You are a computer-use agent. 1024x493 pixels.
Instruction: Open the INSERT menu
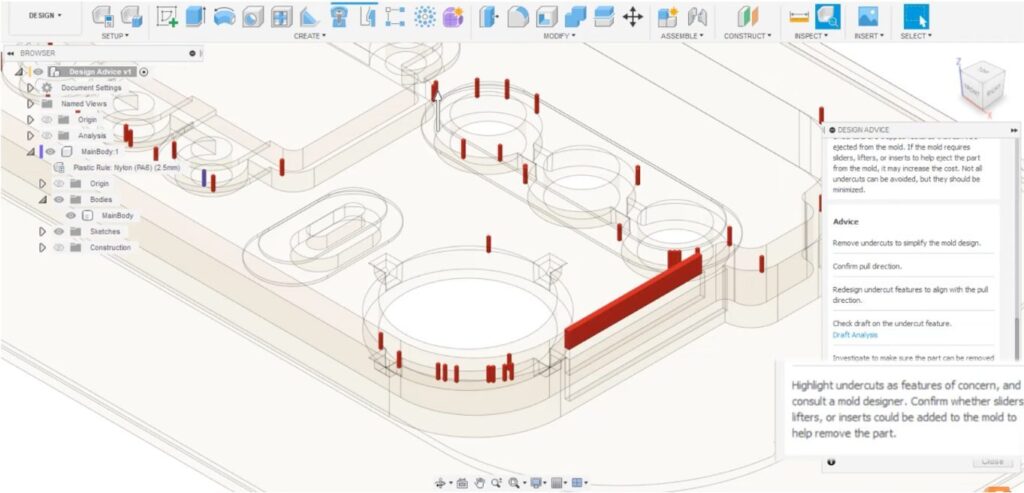click(x=869, y=36)
